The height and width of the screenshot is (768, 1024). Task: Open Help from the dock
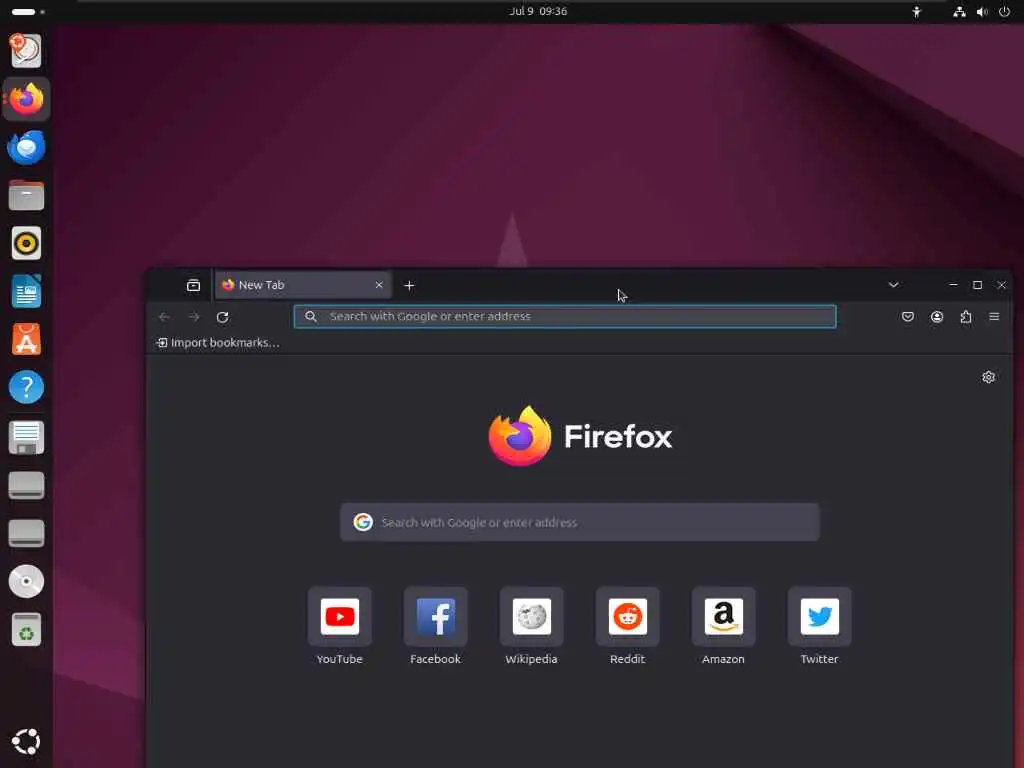click(26, 387)
